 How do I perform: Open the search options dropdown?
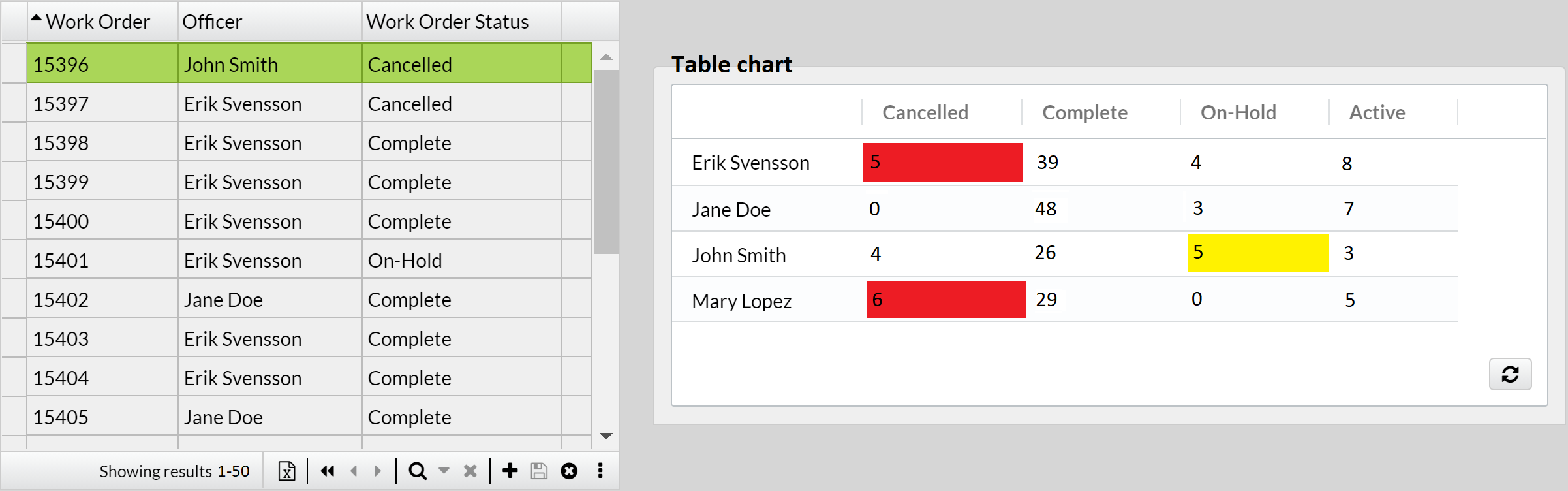[444, 470]
